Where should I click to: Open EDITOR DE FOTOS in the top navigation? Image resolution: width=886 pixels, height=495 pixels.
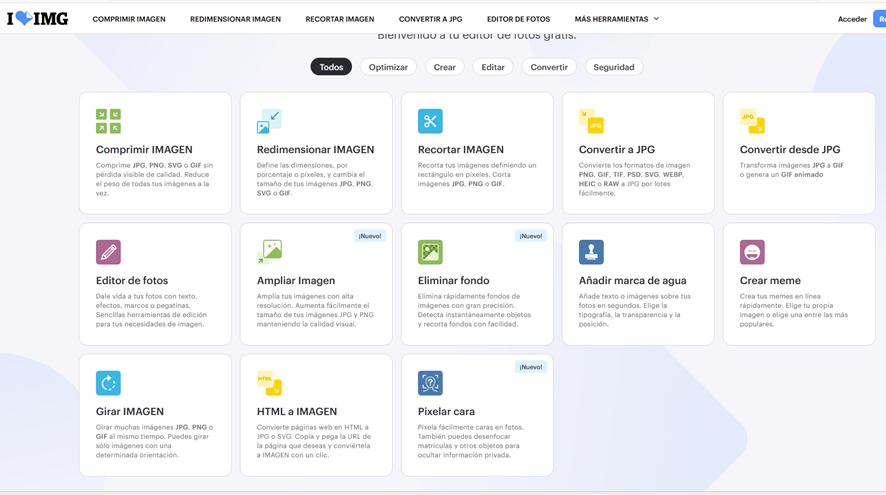point(518,19)
